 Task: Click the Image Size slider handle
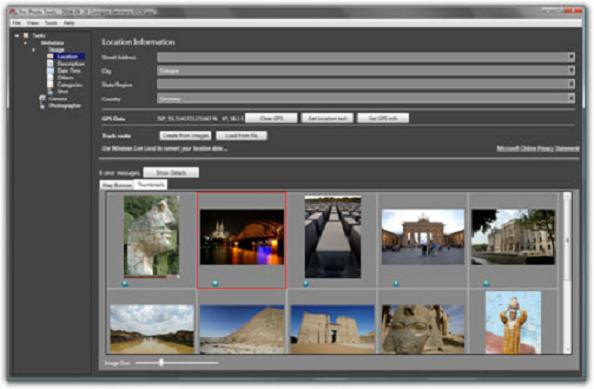161,362
